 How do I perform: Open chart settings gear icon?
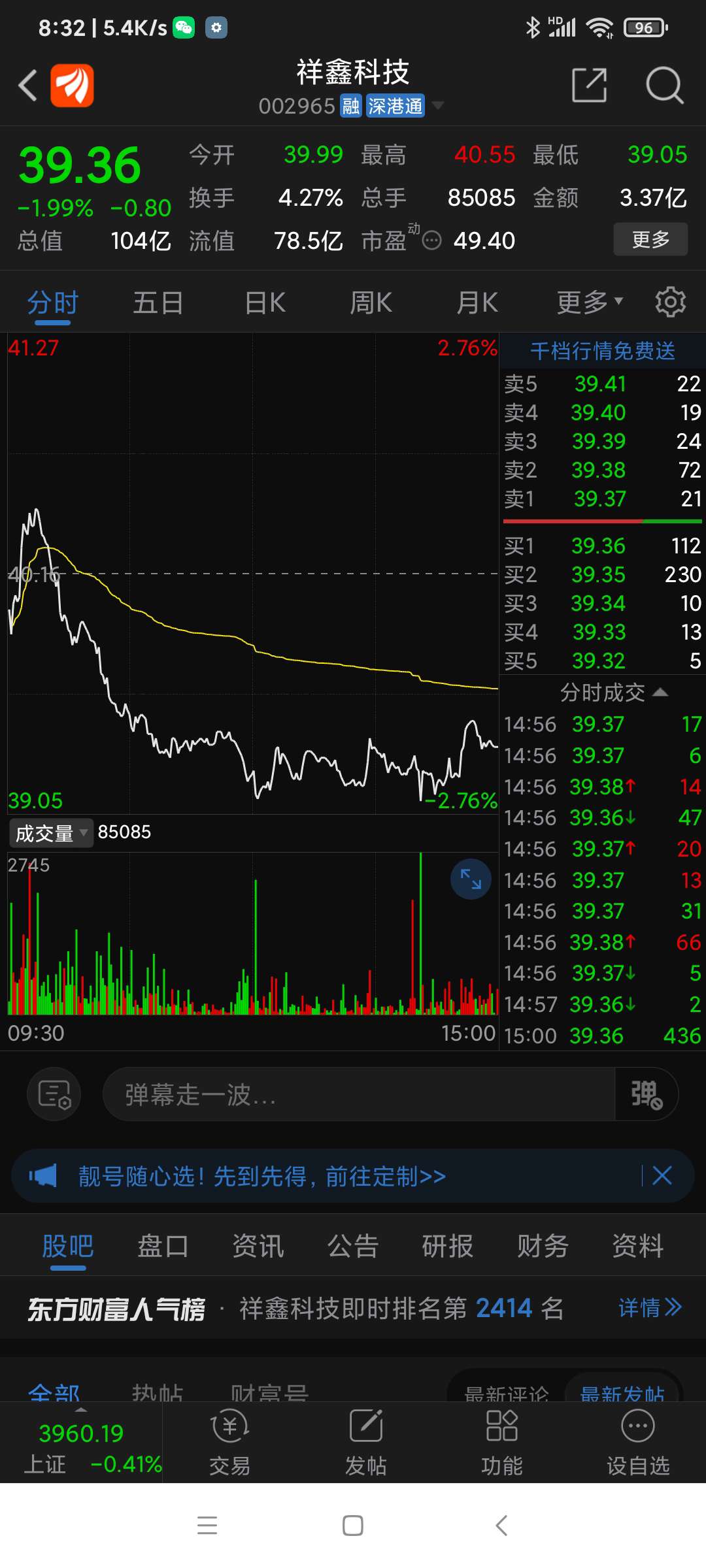[x=671, y=302]
